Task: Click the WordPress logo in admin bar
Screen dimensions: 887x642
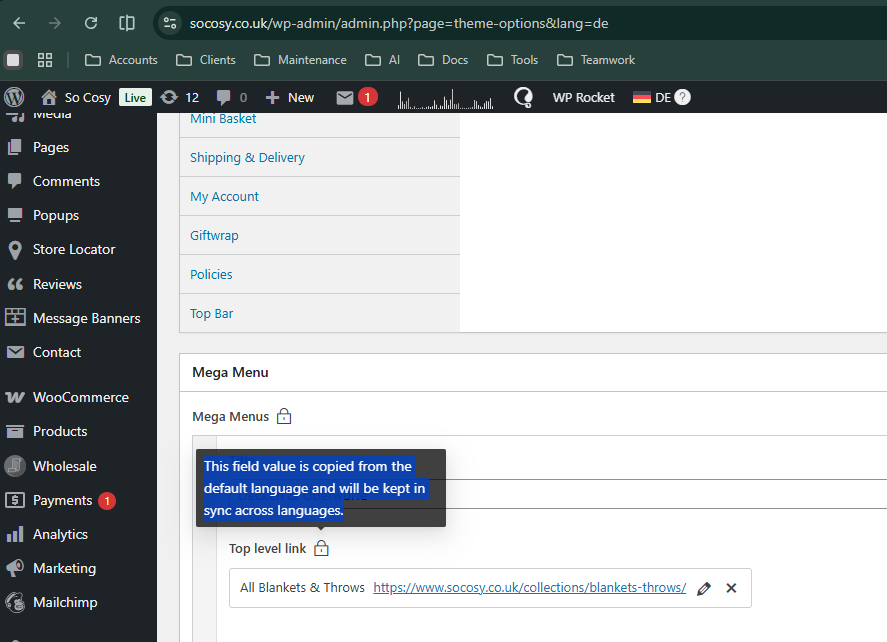Action: [x=15, y=97]
